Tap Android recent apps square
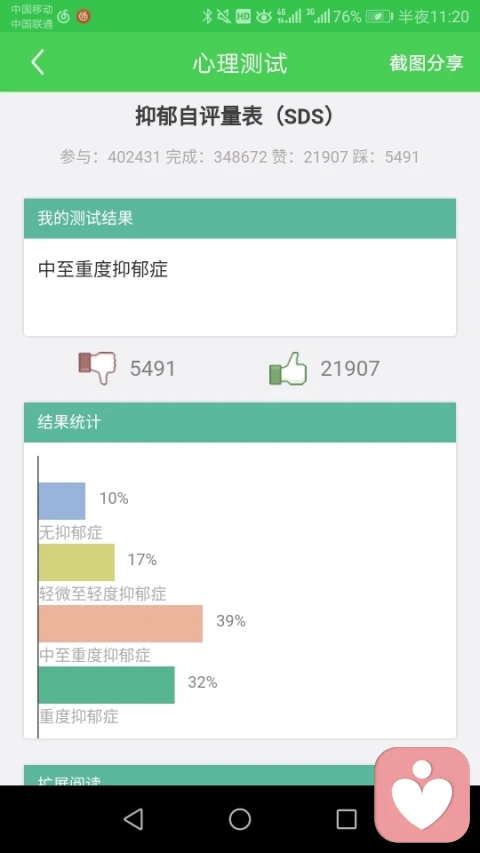This screenshot has height=853, width=480. coord(346,819)
